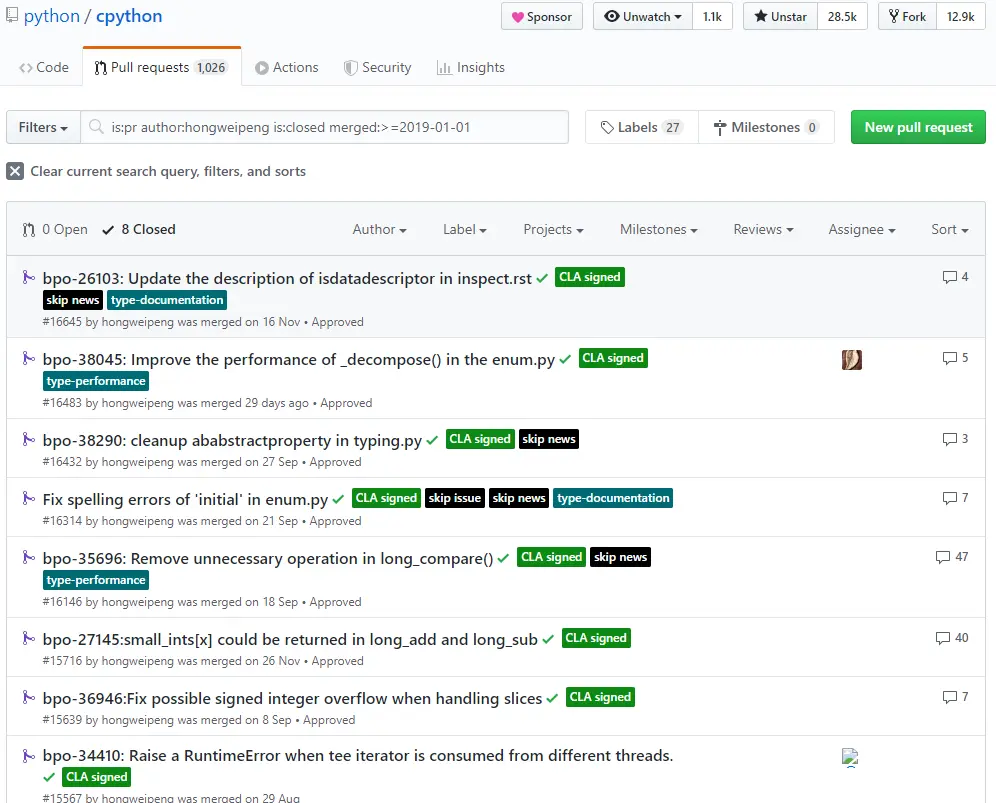
Task: Click the green check status on bpo-38290
Action: pos(432,440)
